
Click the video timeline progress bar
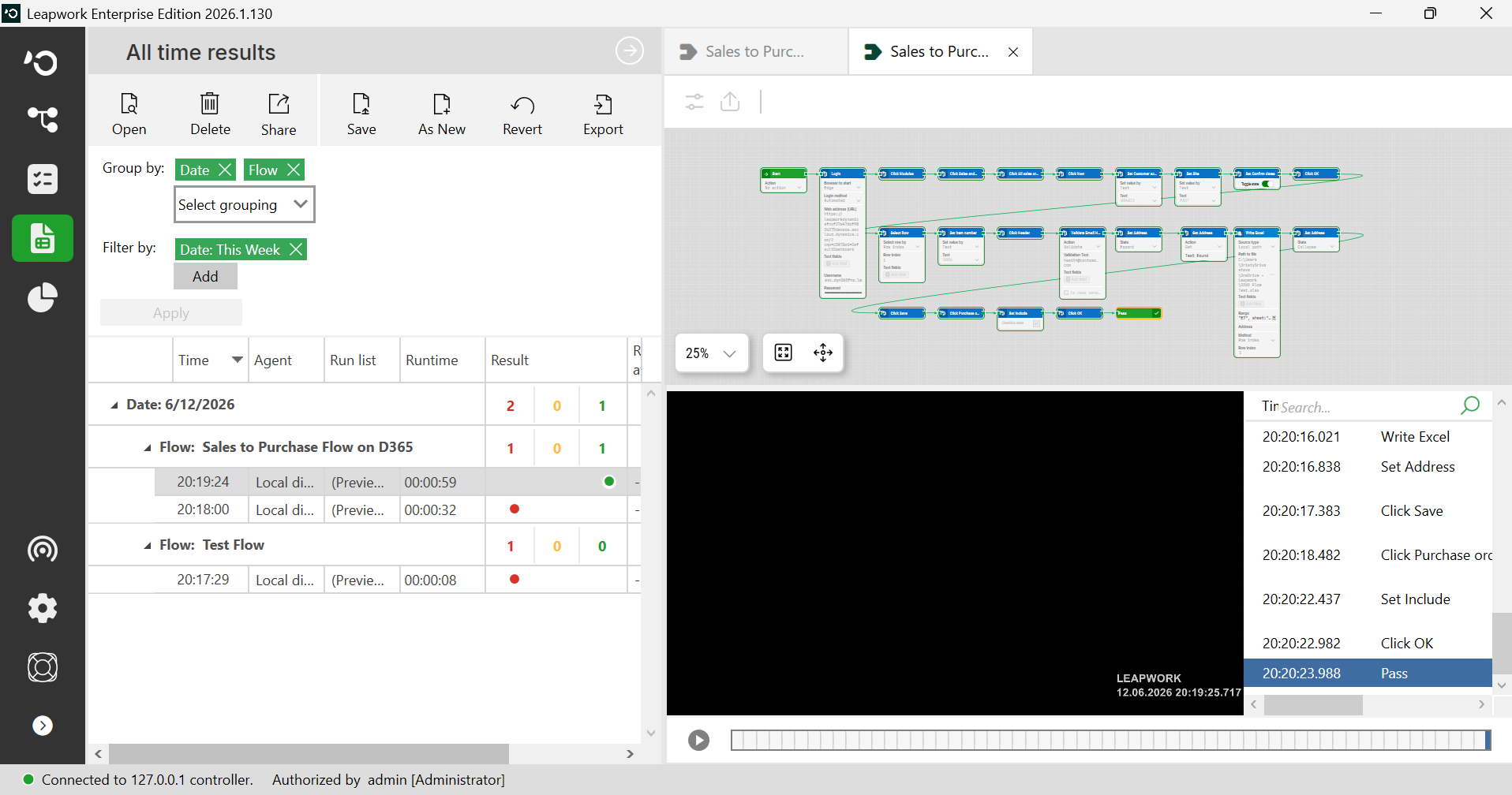[x=1110, y=740]
